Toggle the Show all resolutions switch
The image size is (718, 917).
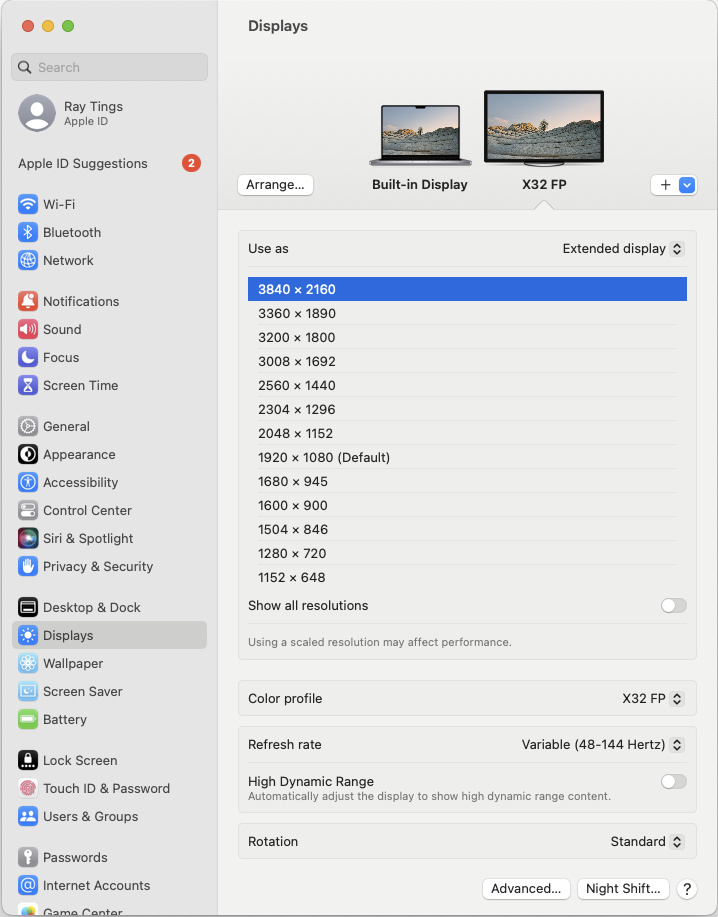673,605
